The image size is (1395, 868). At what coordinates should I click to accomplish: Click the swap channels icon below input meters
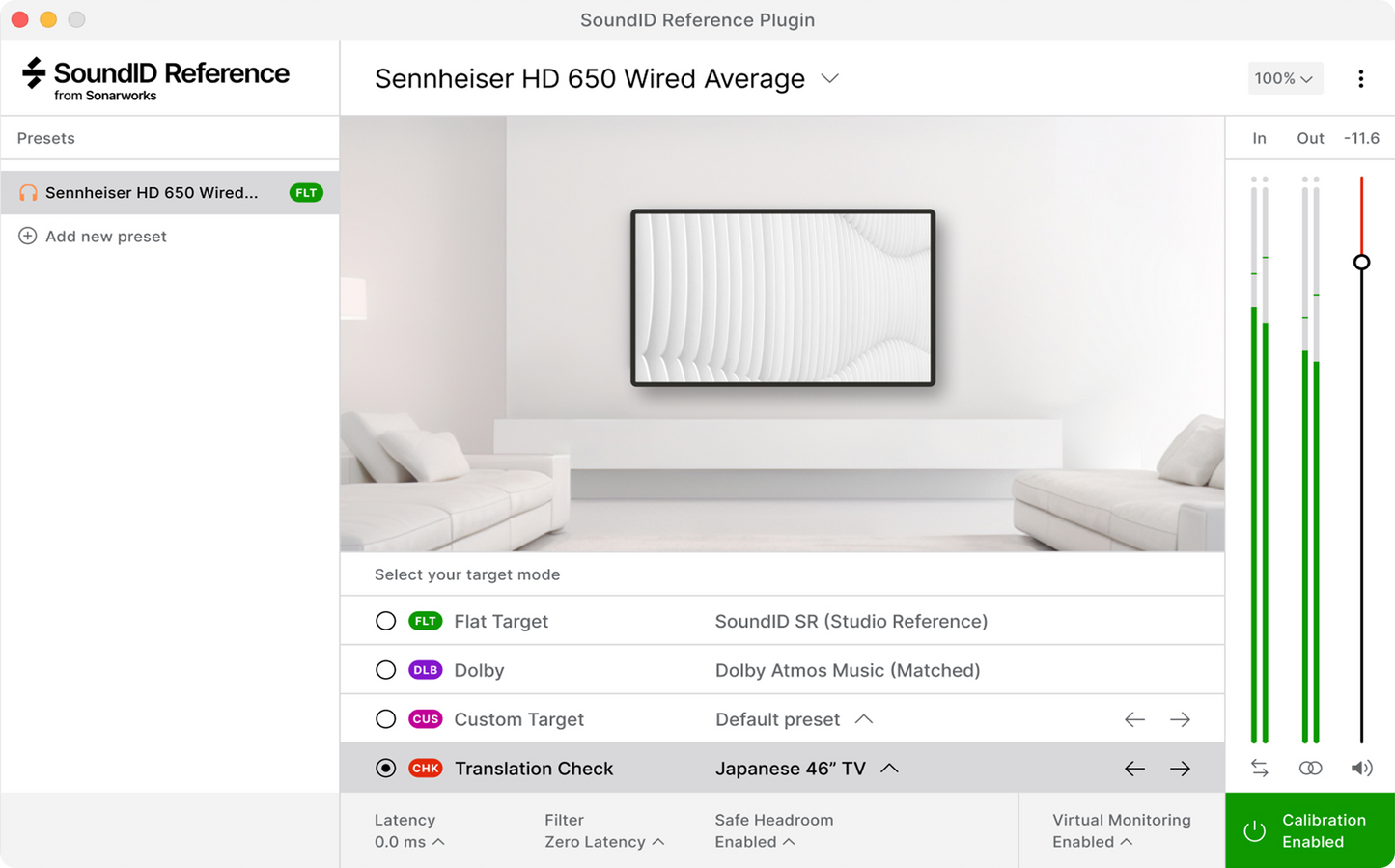(1259, 768)
